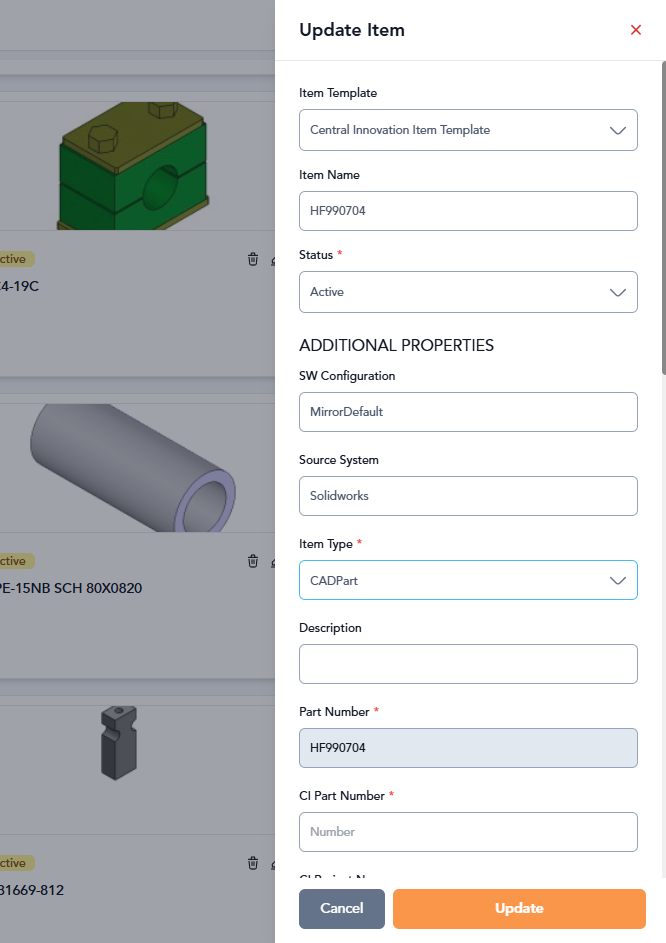
Task: Focus the SW Configuration input field
Action: click(x=468, y=412)
